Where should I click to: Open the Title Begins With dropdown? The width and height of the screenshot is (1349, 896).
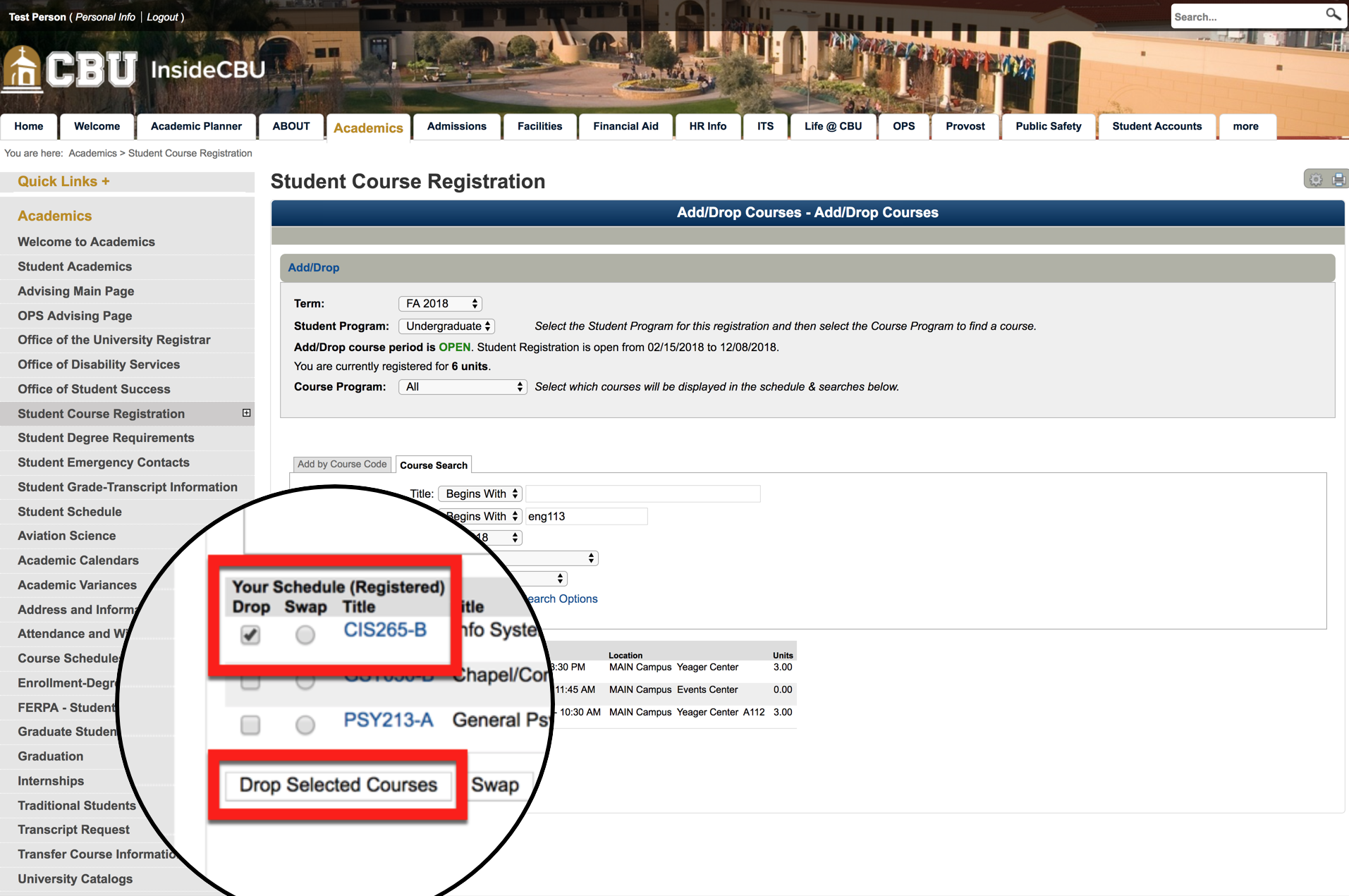[480, 493]
